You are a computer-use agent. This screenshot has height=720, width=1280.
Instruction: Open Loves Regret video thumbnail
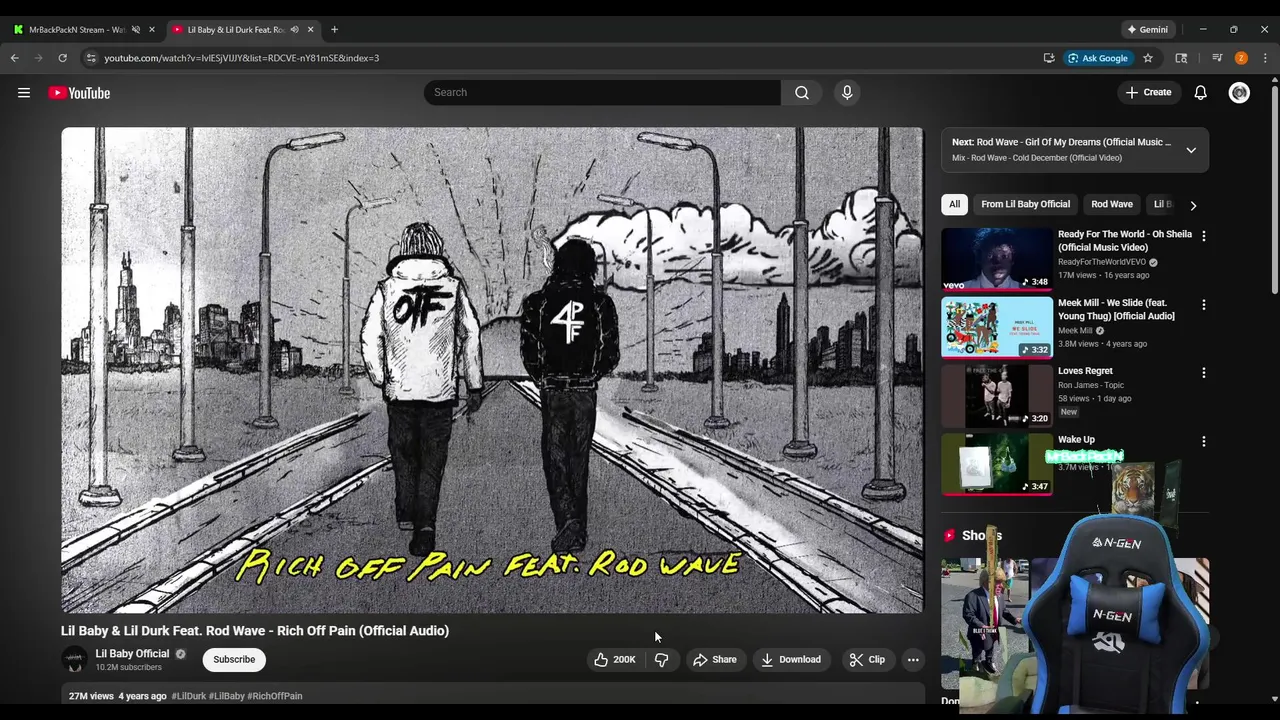coord(997,396)
